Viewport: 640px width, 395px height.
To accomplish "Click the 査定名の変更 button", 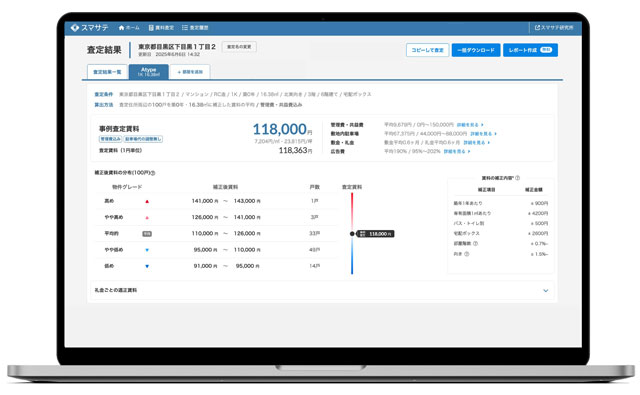I will pos(239,47).
